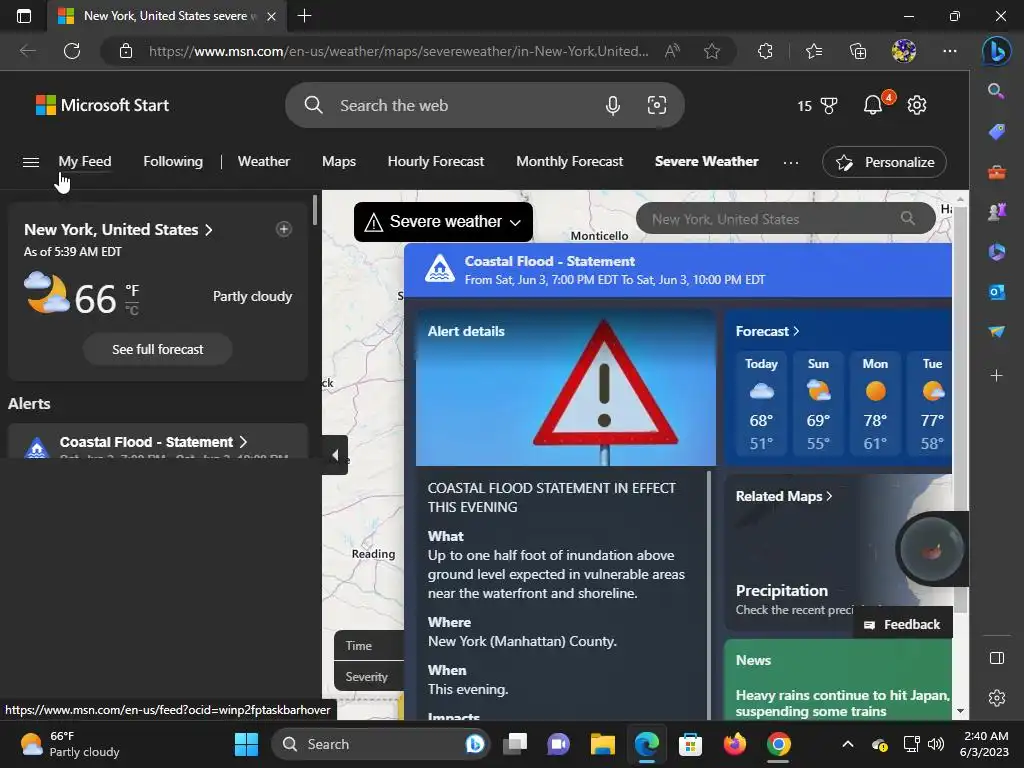Open Chrome from taskbar
The width and height of the screenshot is (1024, 768).
[778, 744]
